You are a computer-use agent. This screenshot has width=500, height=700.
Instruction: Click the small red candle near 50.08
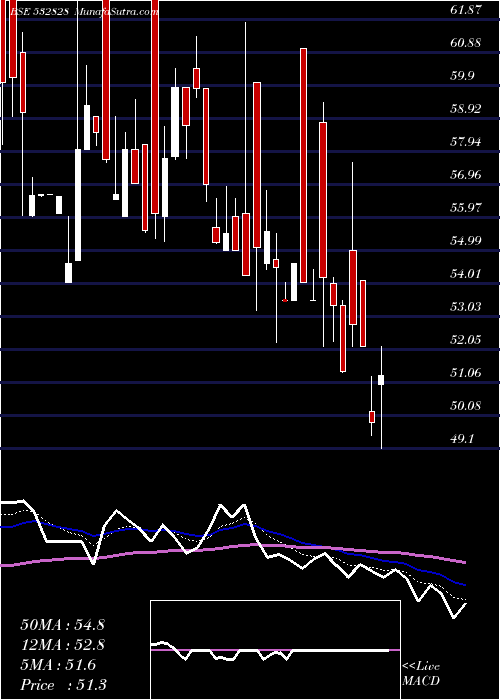point(371,417)
